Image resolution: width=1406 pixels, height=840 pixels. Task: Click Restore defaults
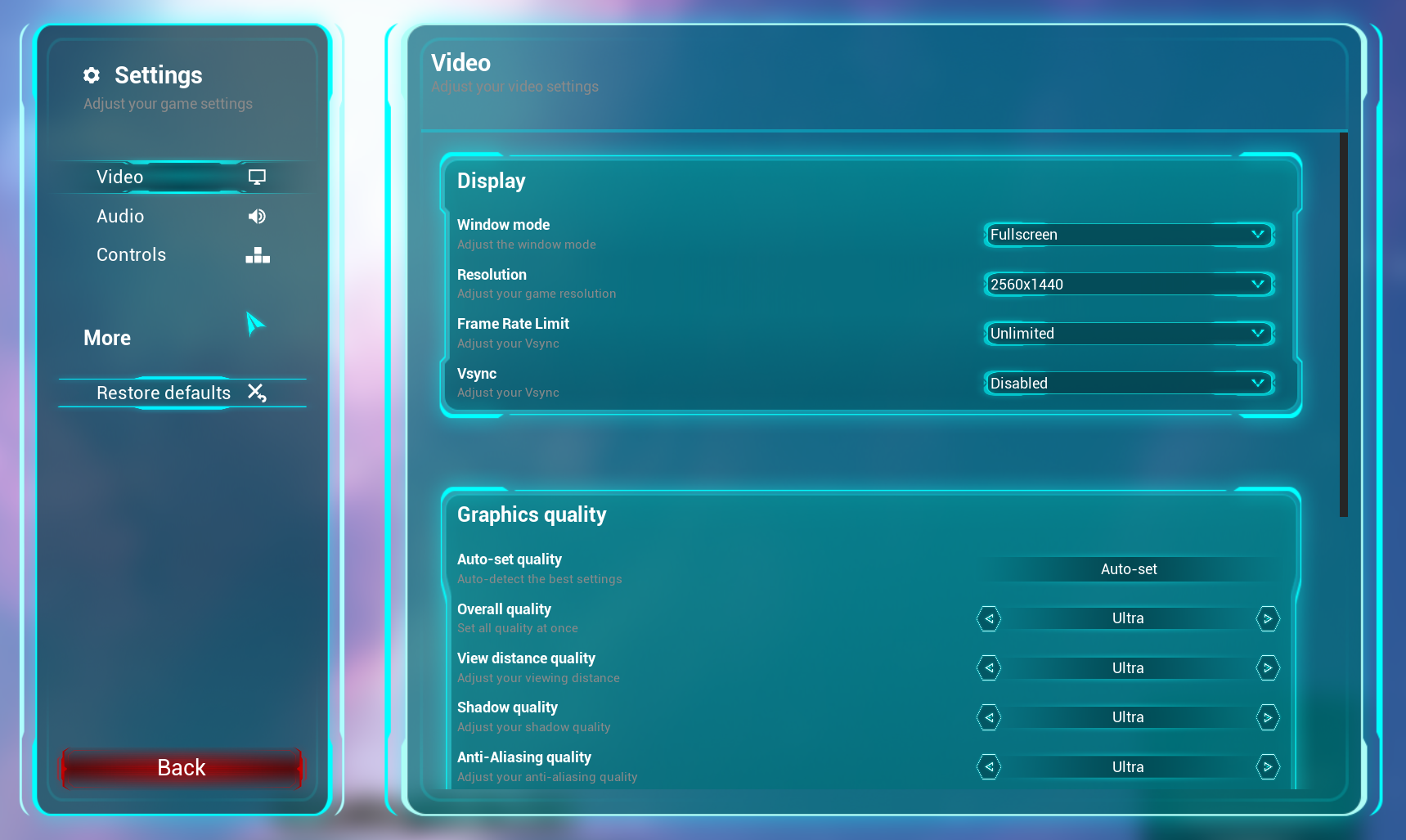pos(182,393)
